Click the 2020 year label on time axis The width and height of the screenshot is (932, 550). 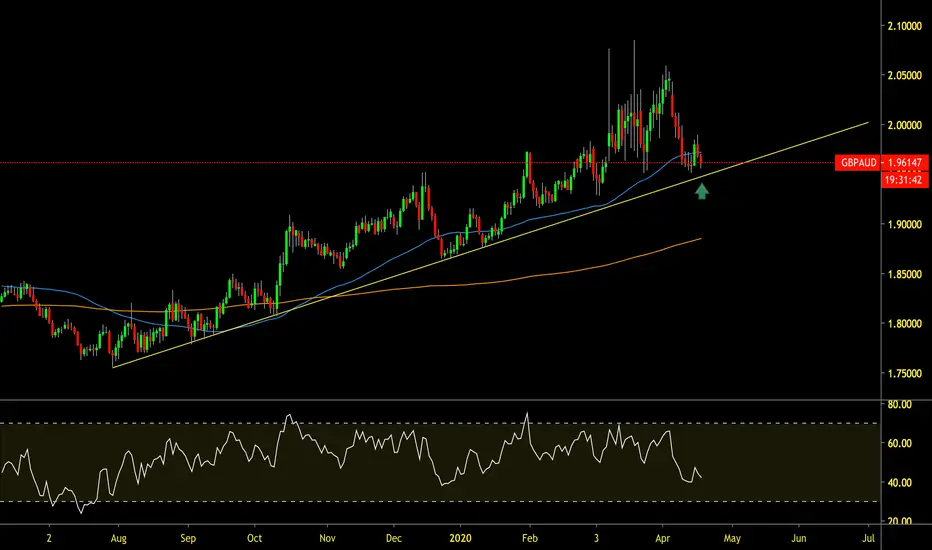tap(460, 538)
